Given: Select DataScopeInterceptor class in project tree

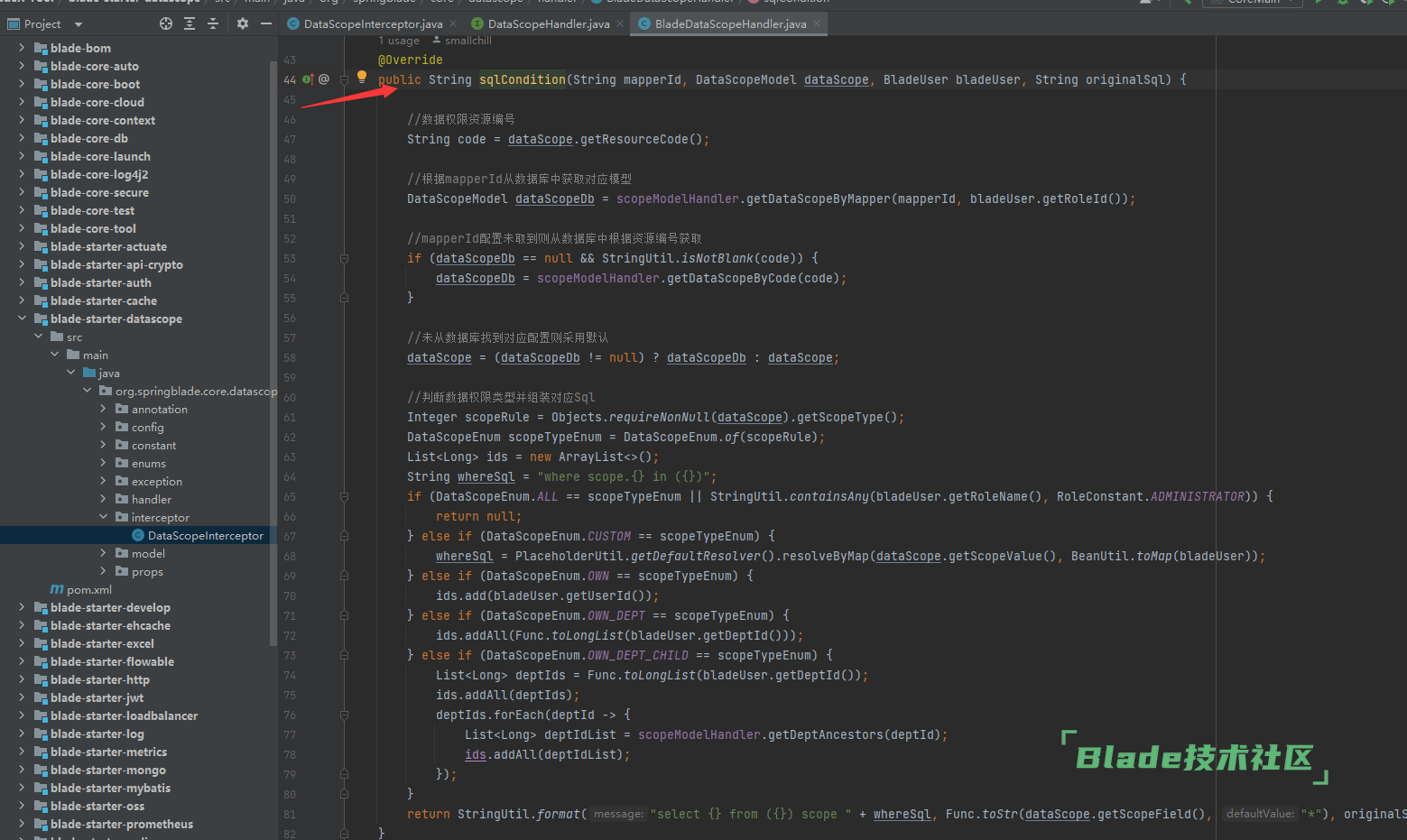Looking at the screenshot, I should tap(198, 536).
